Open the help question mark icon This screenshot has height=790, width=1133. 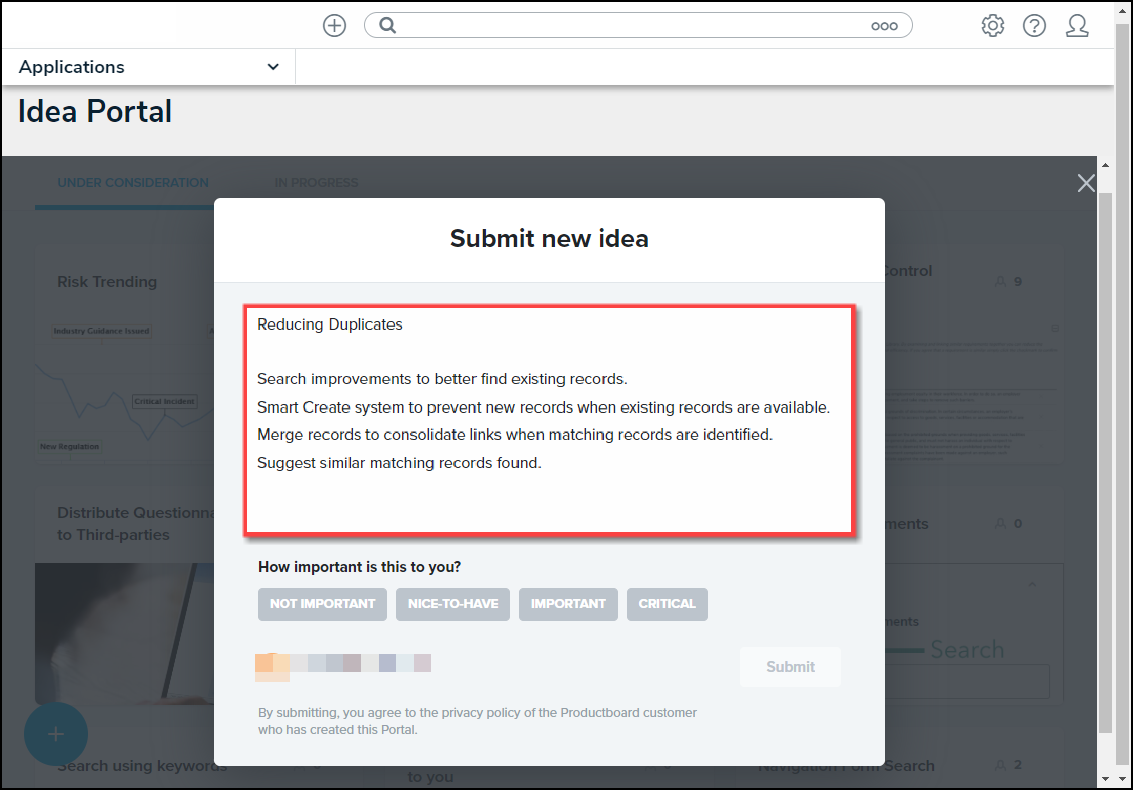(1034, 25)
